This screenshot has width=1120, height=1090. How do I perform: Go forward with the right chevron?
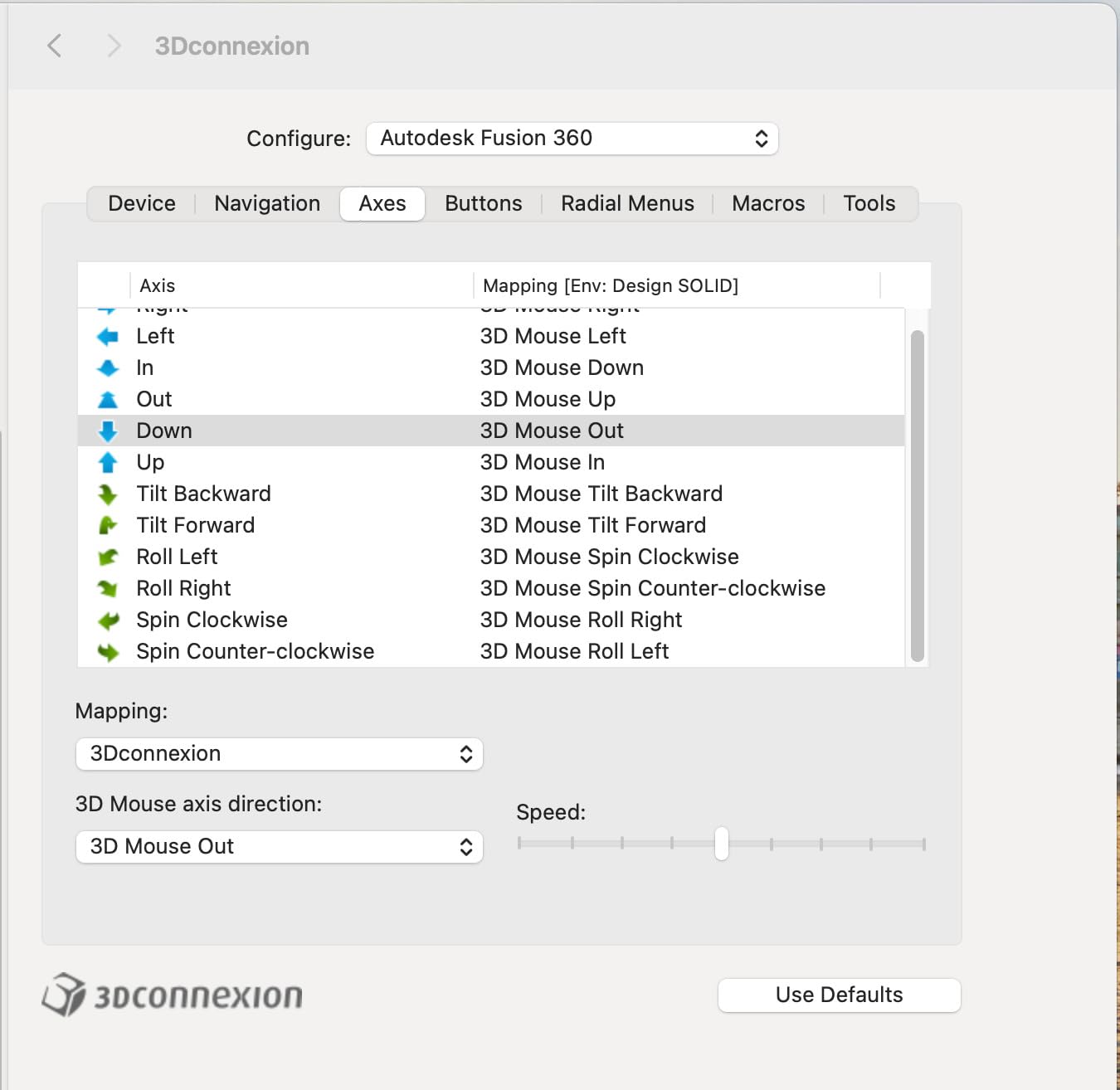114,46
